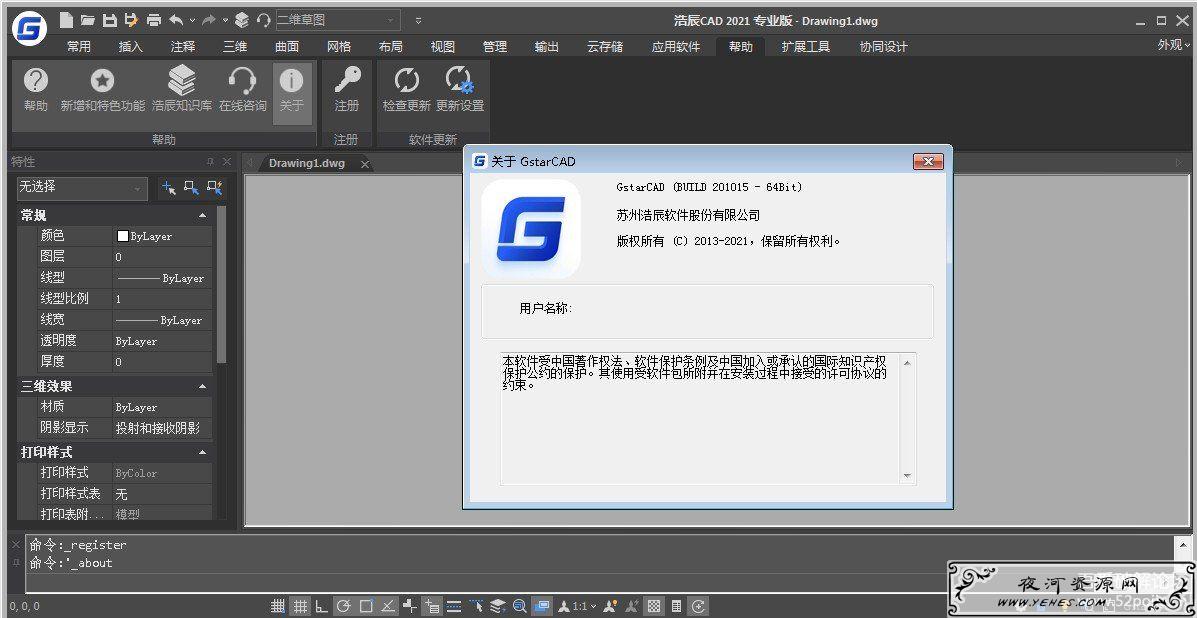
Task: Toggle polar tracking in status bar
Action: coord(344,607)
